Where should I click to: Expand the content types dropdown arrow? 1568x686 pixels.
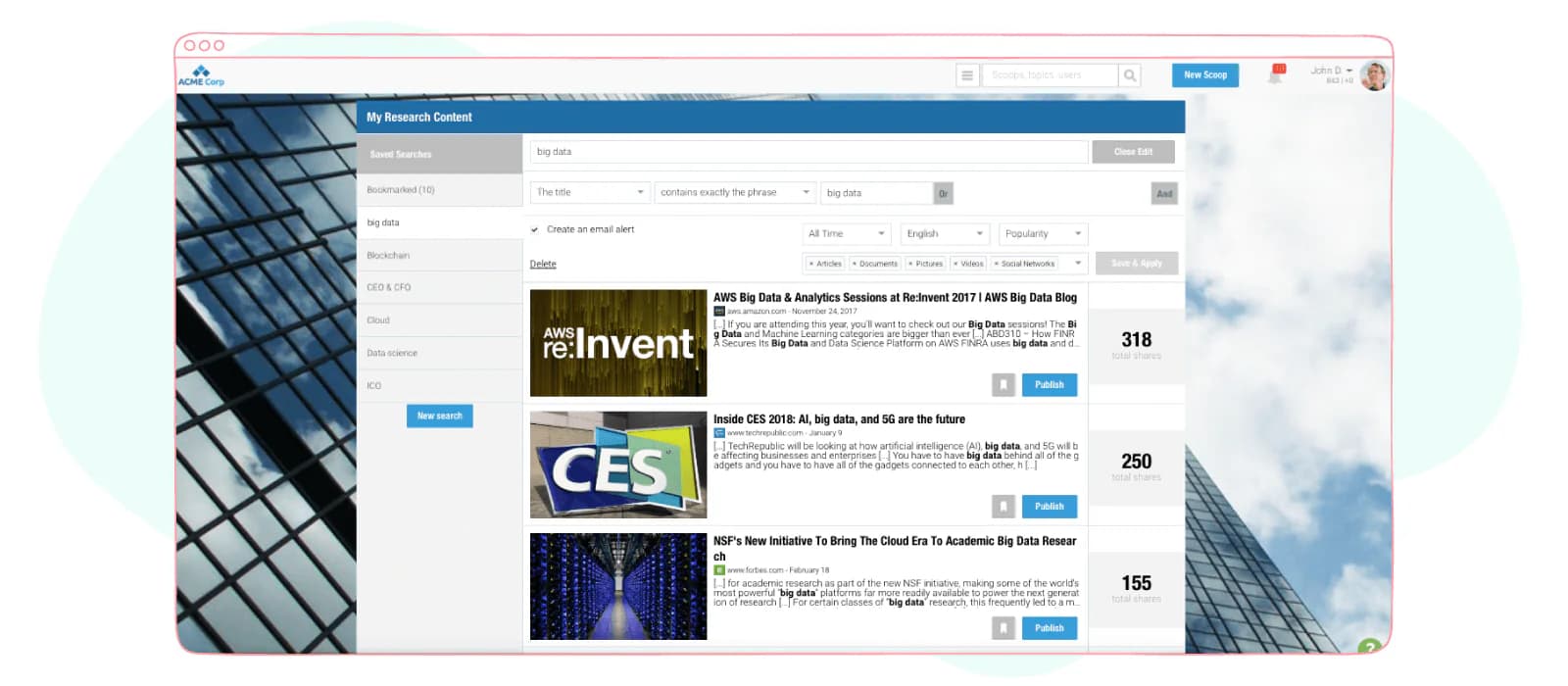[1078, 264]
